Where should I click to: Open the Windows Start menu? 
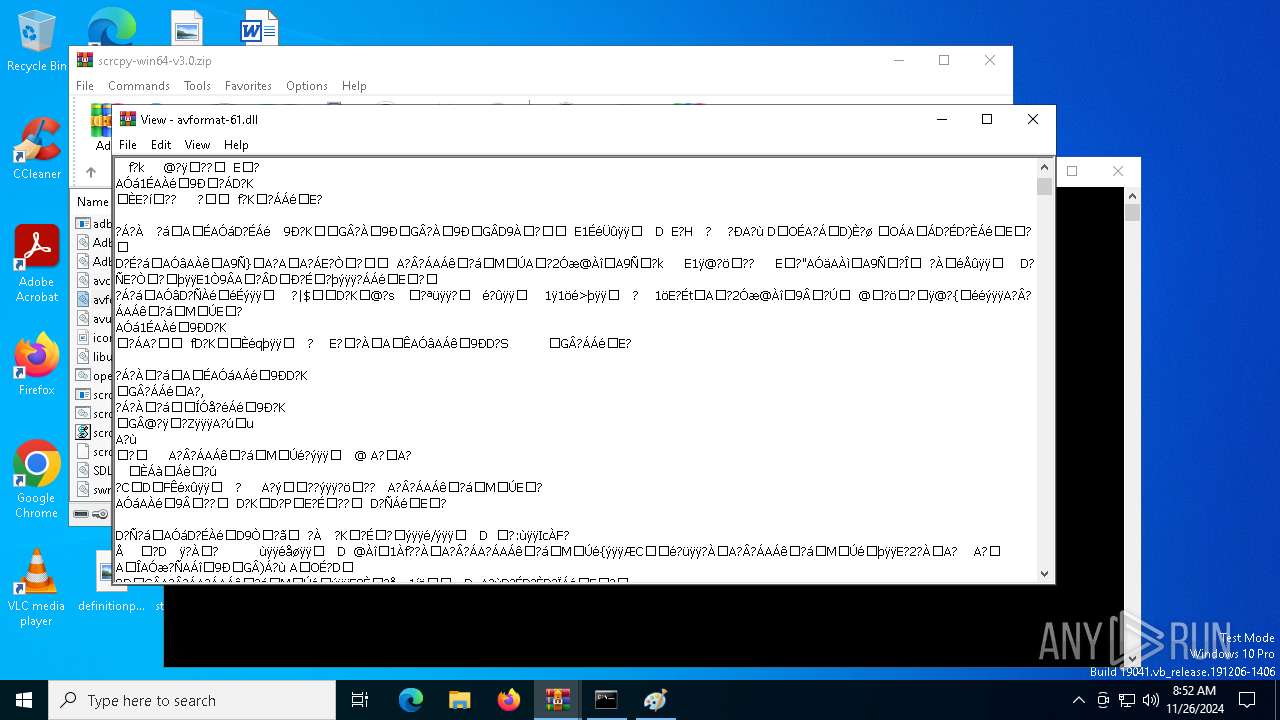(x=24, y=700)
